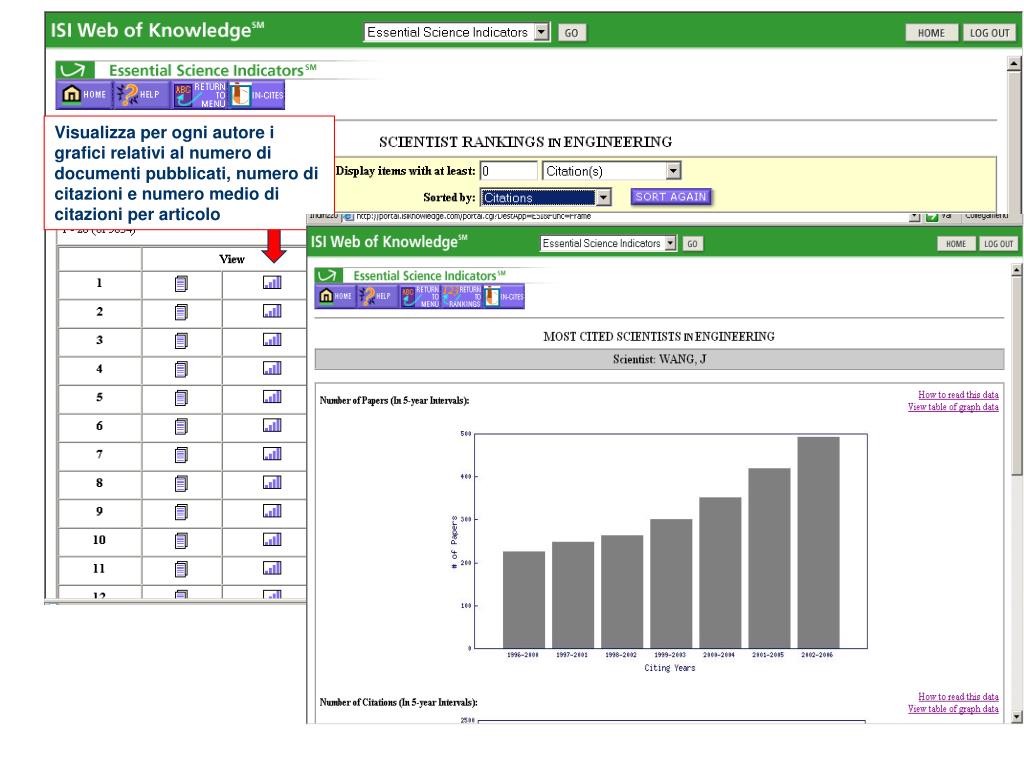
Task: Click HOME toolbar icon in Most Cited window
Action: [x=336, y=296]
